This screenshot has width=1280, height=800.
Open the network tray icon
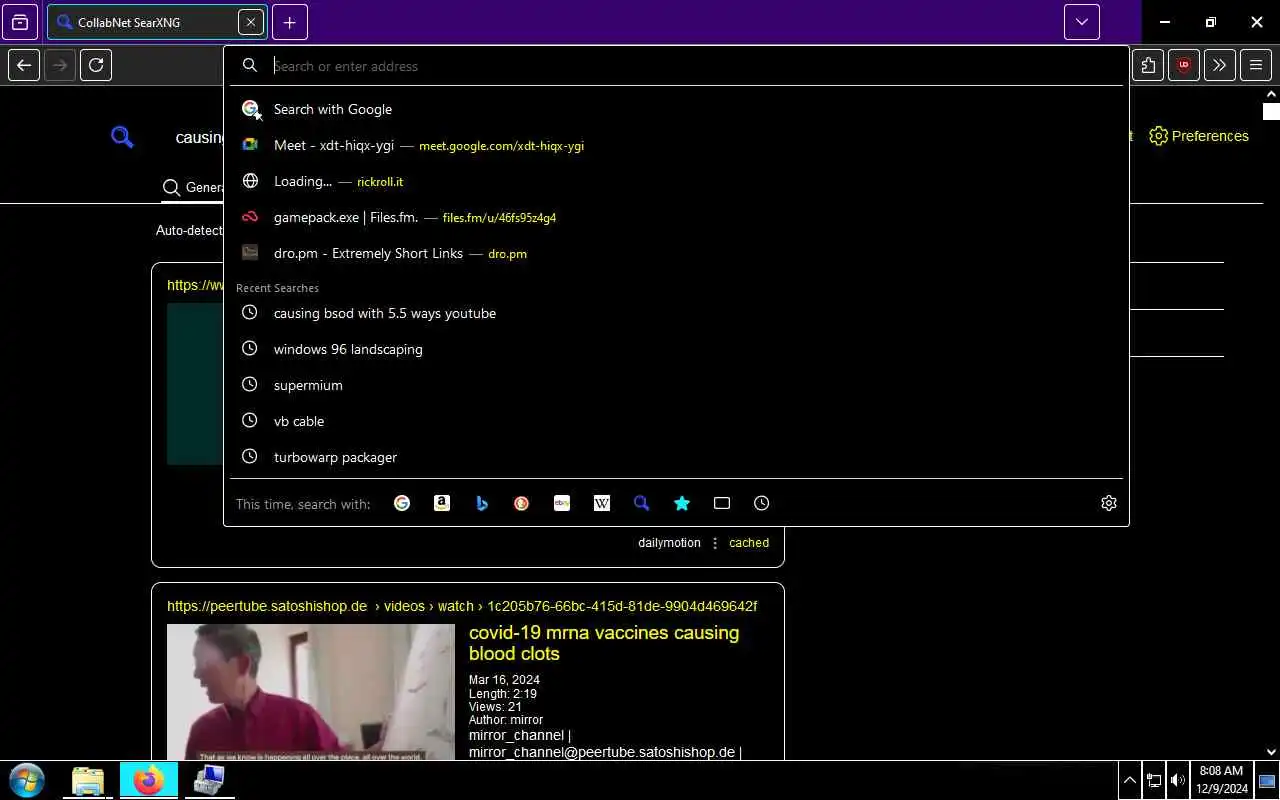(x=1154, y=780)
